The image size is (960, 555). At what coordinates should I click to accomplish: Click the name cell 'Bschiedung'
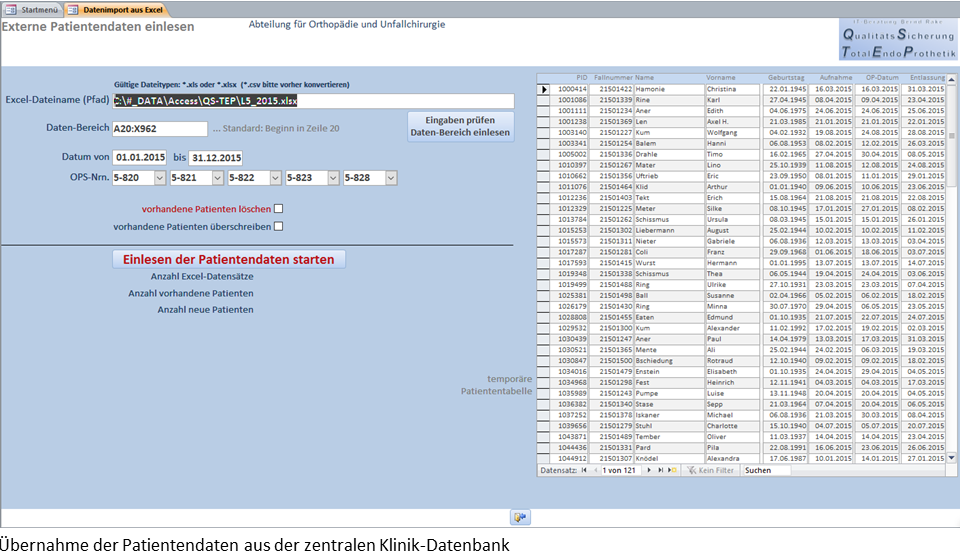[669, 361]
